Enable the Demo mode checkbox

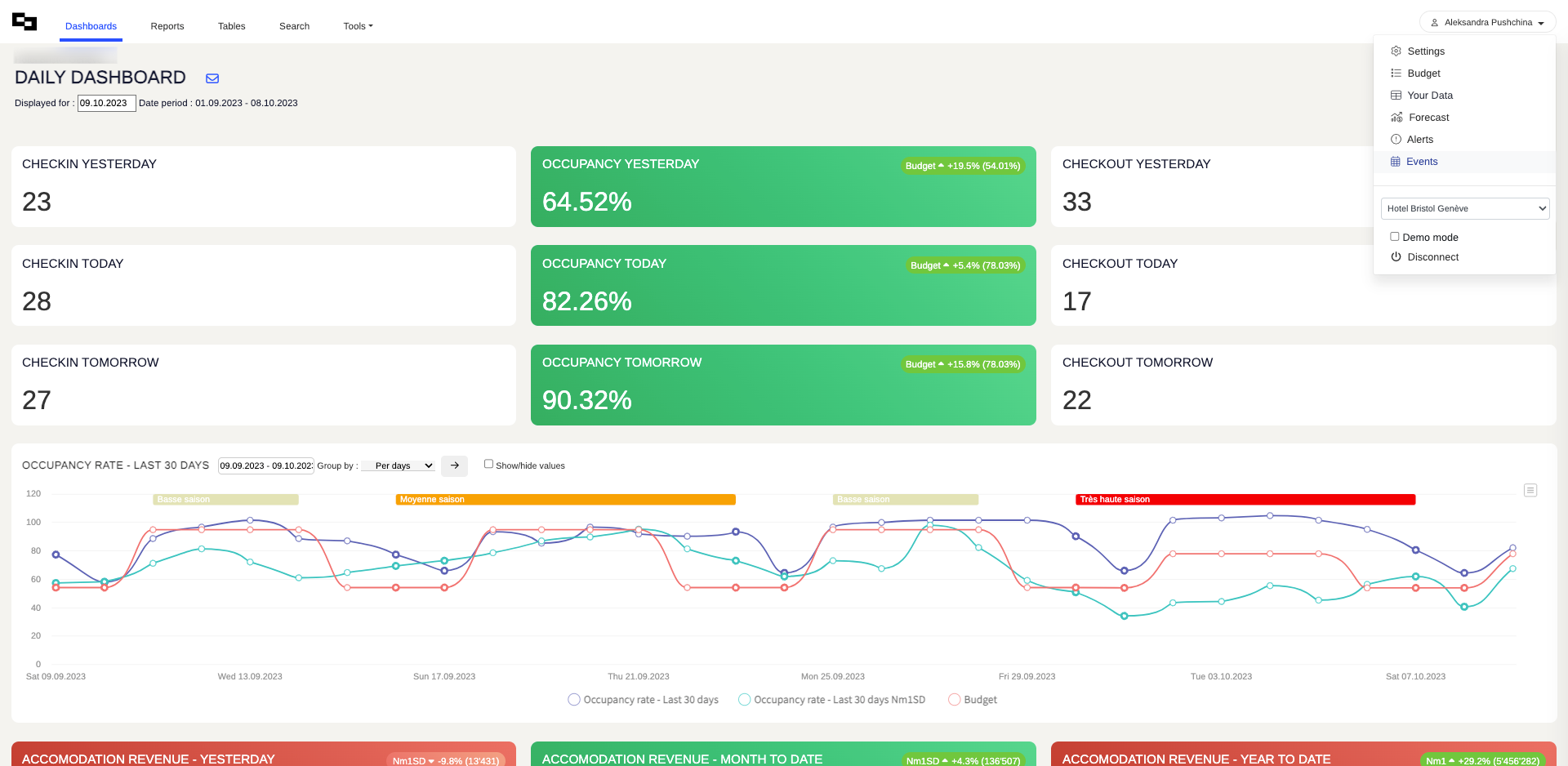click(x=1395, y=237)
